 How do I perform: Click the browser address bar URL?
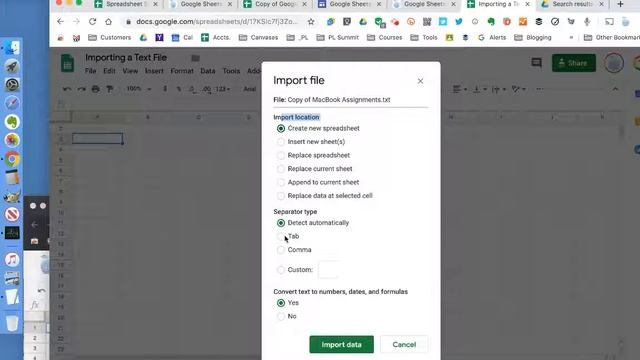[x=217, y=22]
